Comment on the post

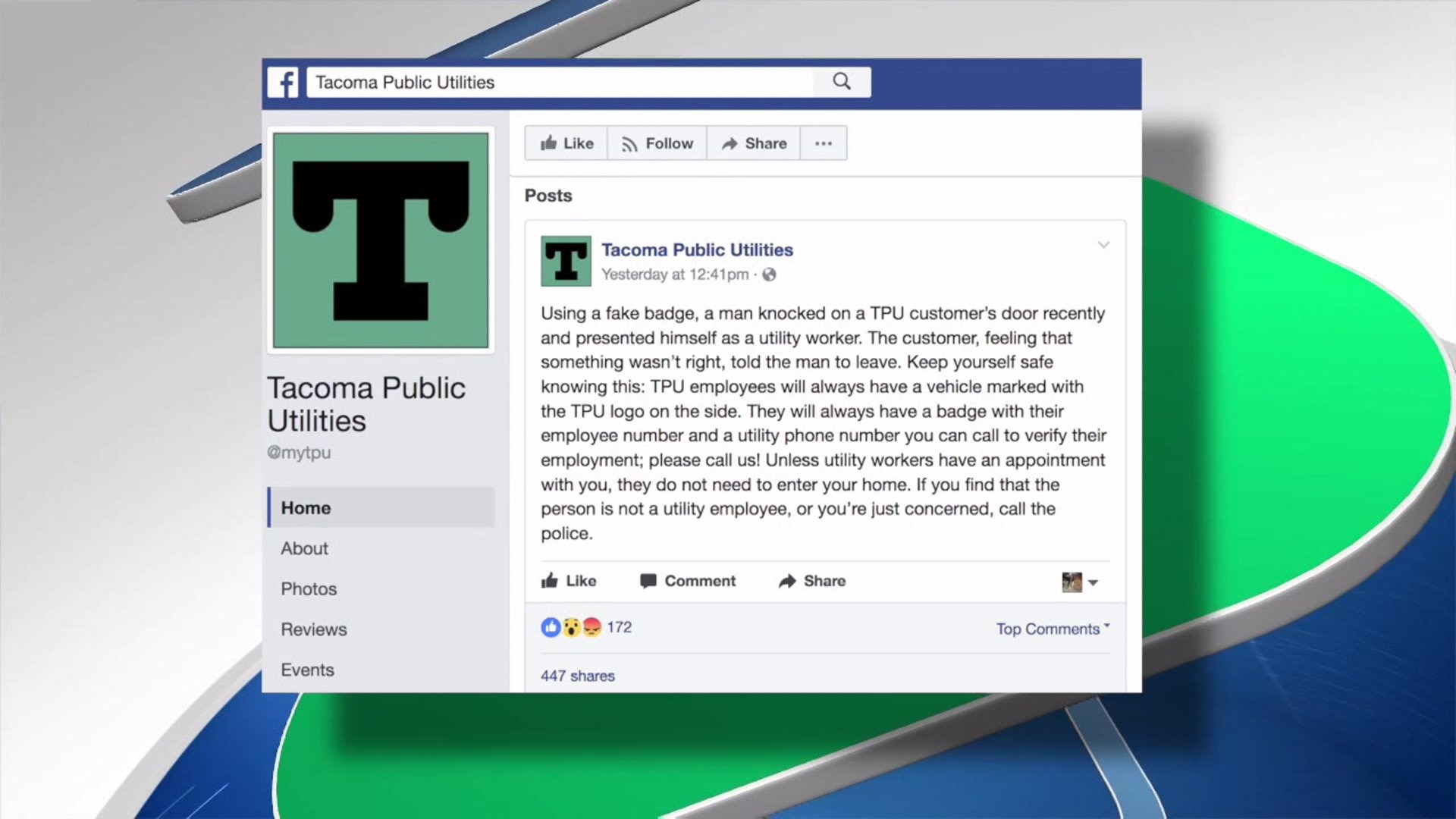688,581
